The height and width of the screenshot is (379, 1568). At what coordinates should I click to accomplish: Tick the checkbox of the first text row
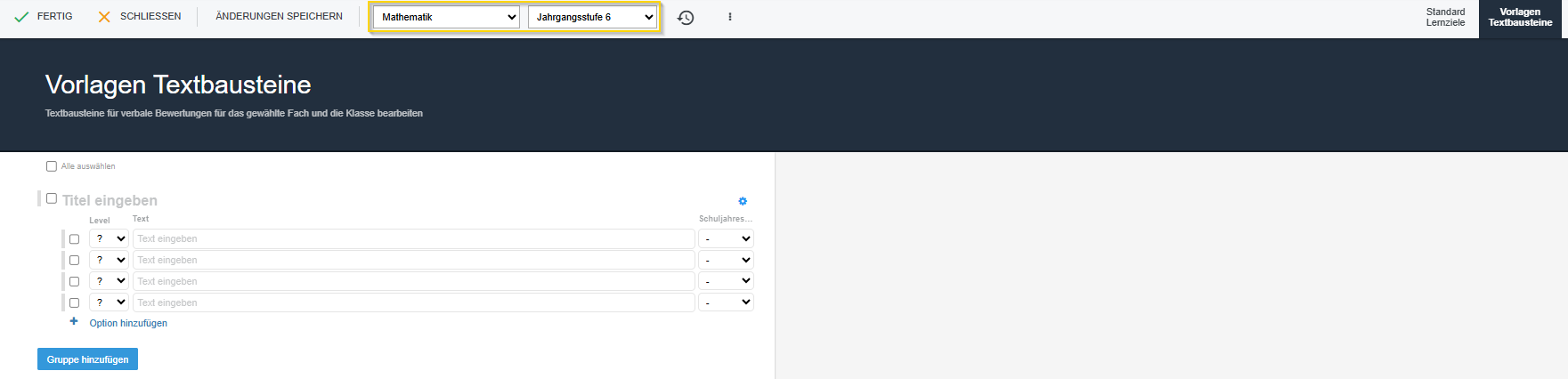point(74,239)
